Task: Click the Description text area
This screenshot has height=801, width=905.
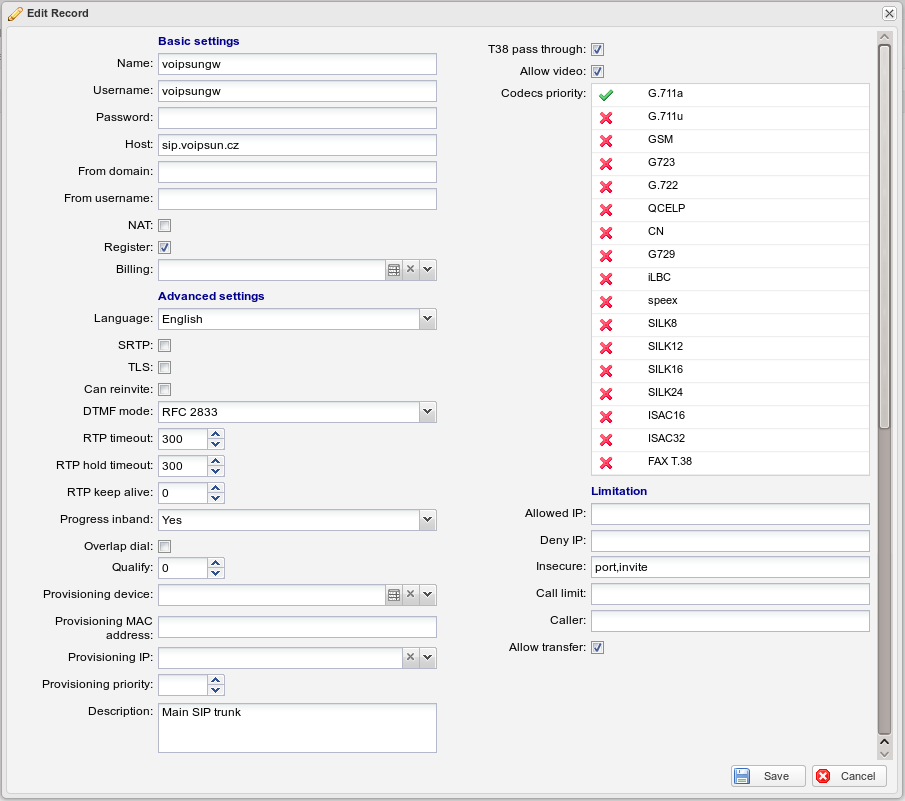Action: (x=297, y=728)
